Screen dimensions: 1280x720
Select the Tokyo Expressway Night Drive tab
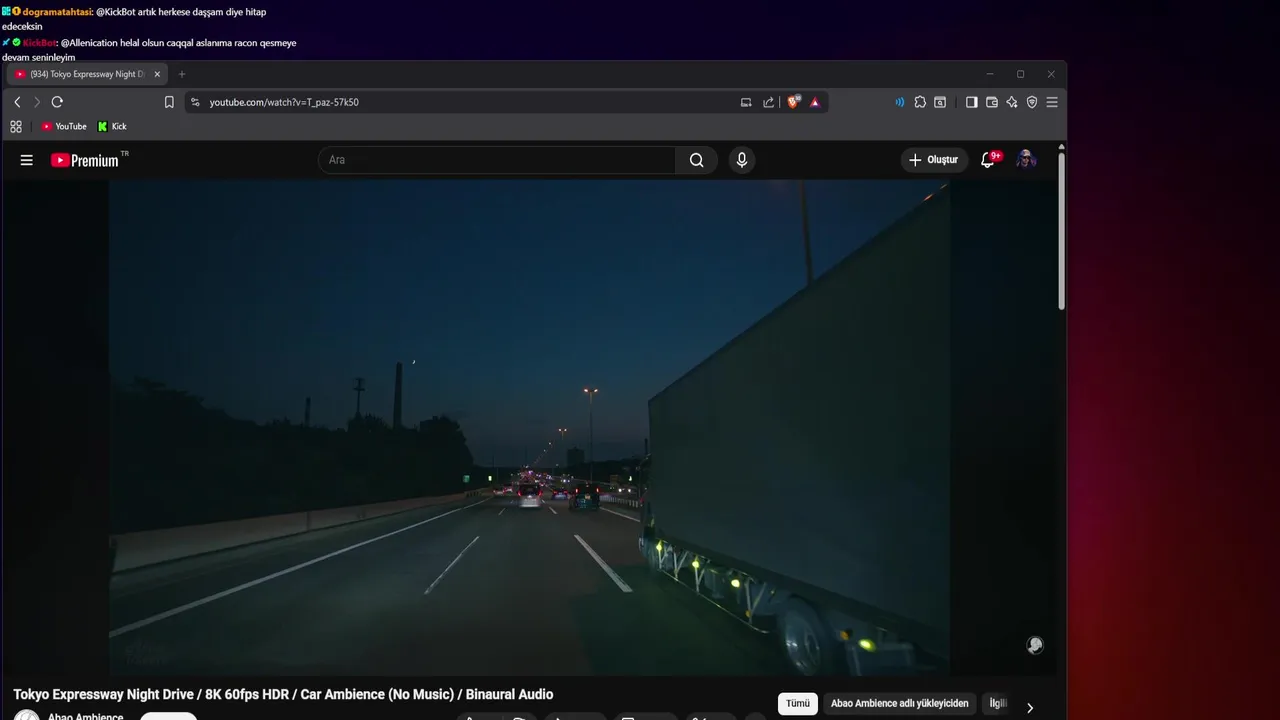(x=87, y=74)
